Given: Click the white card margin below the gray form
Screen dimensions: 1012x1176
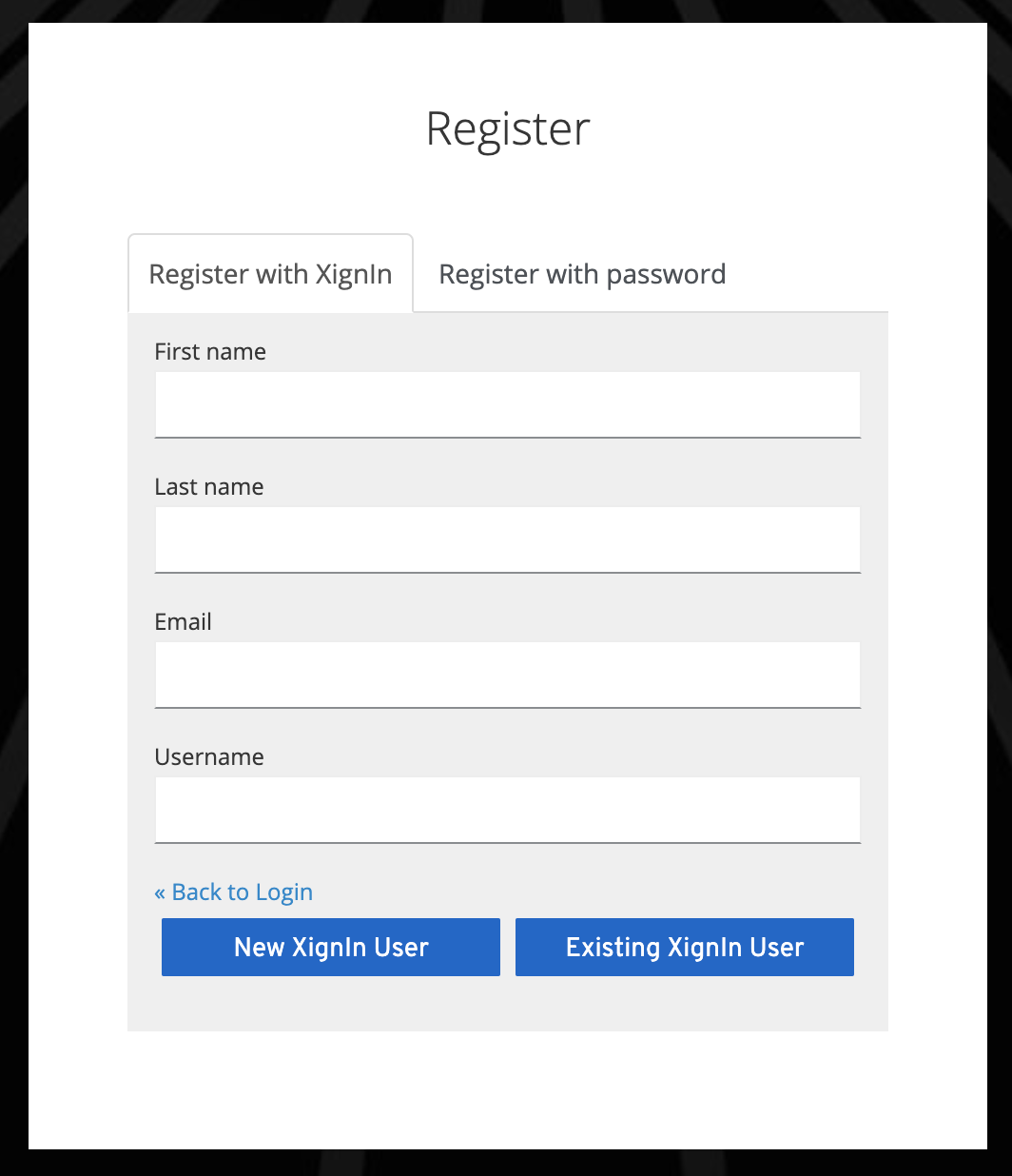Looking at the screenshot, I should [x=507, y=1089].
